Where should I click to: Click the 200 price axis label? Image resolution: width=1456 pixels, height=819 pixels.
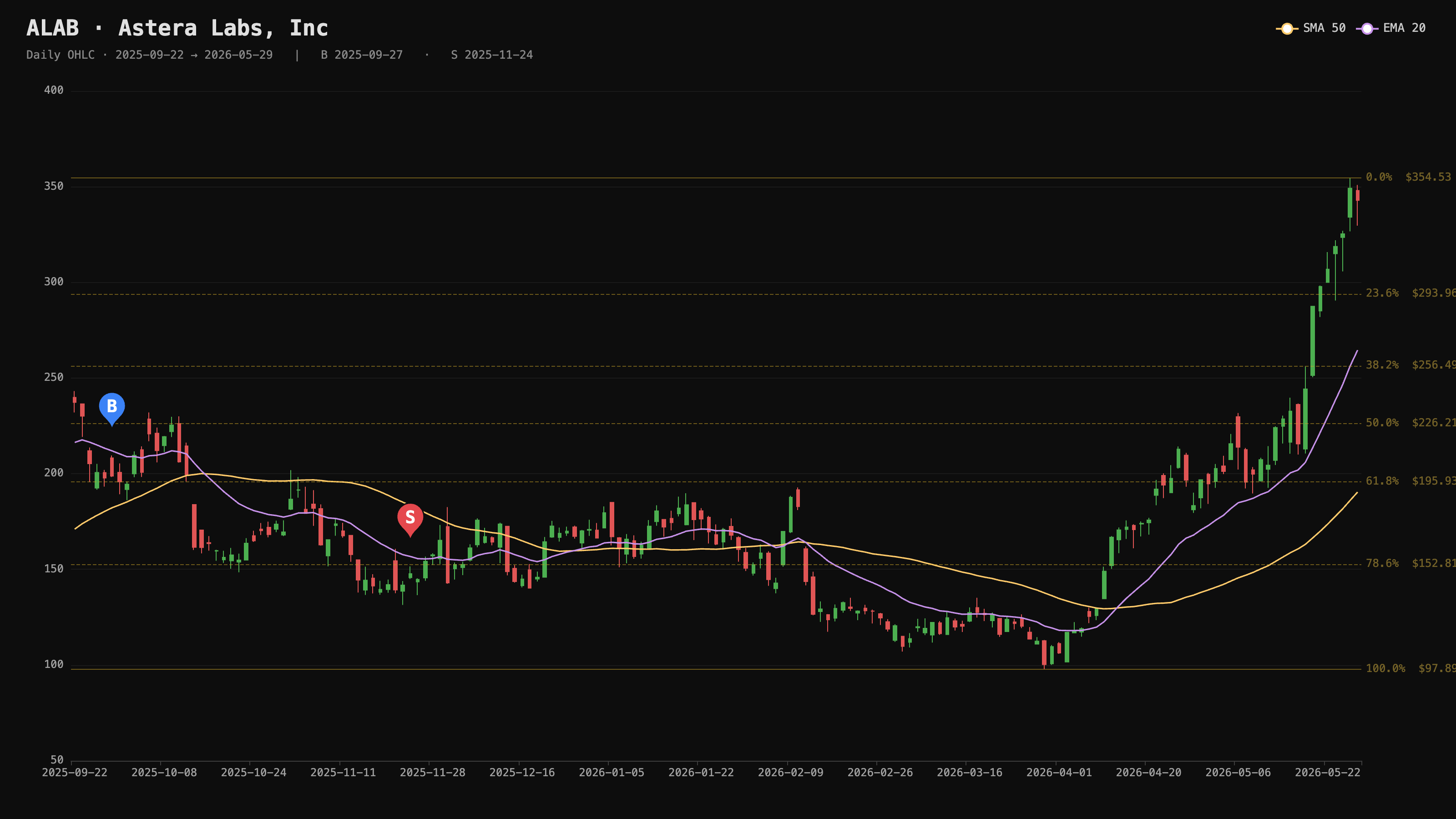point(54,473)
